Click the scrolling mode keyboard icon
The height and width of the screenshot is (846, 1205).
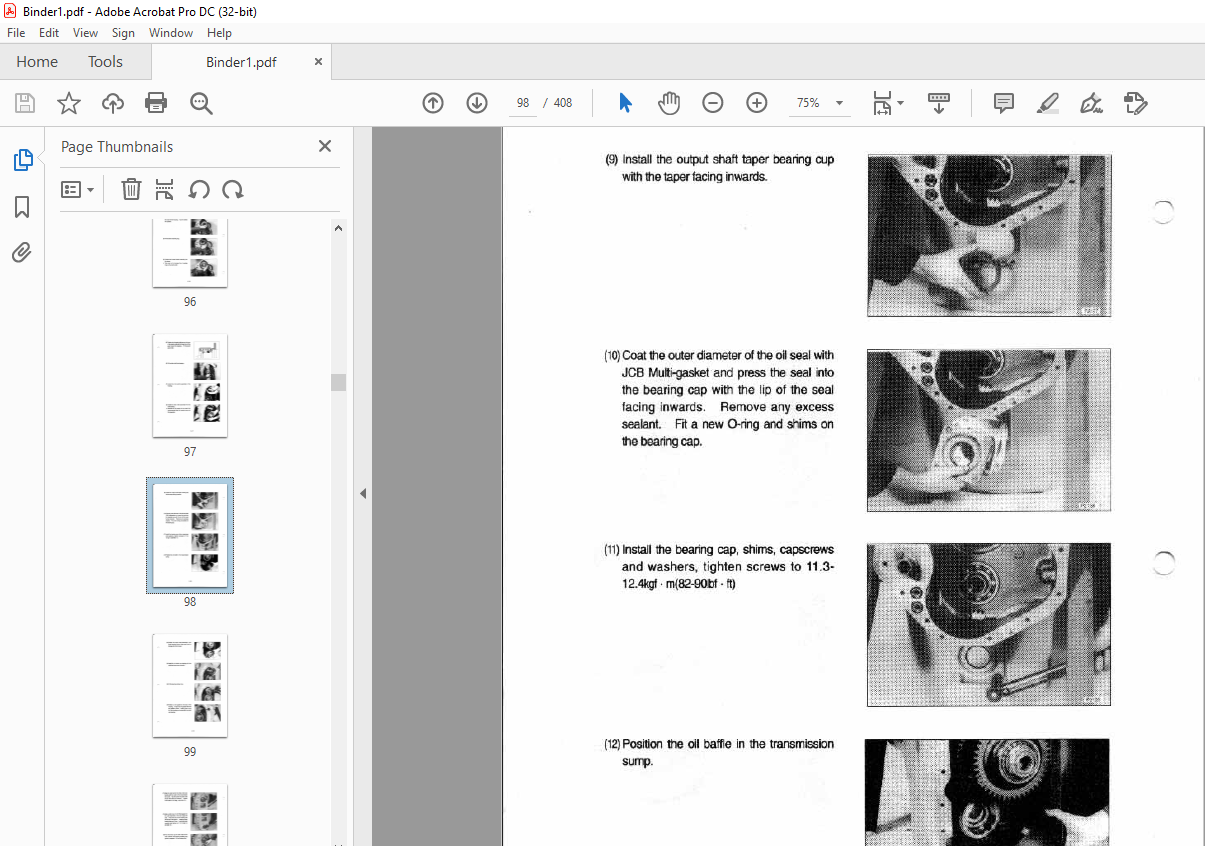click(939, 103)
